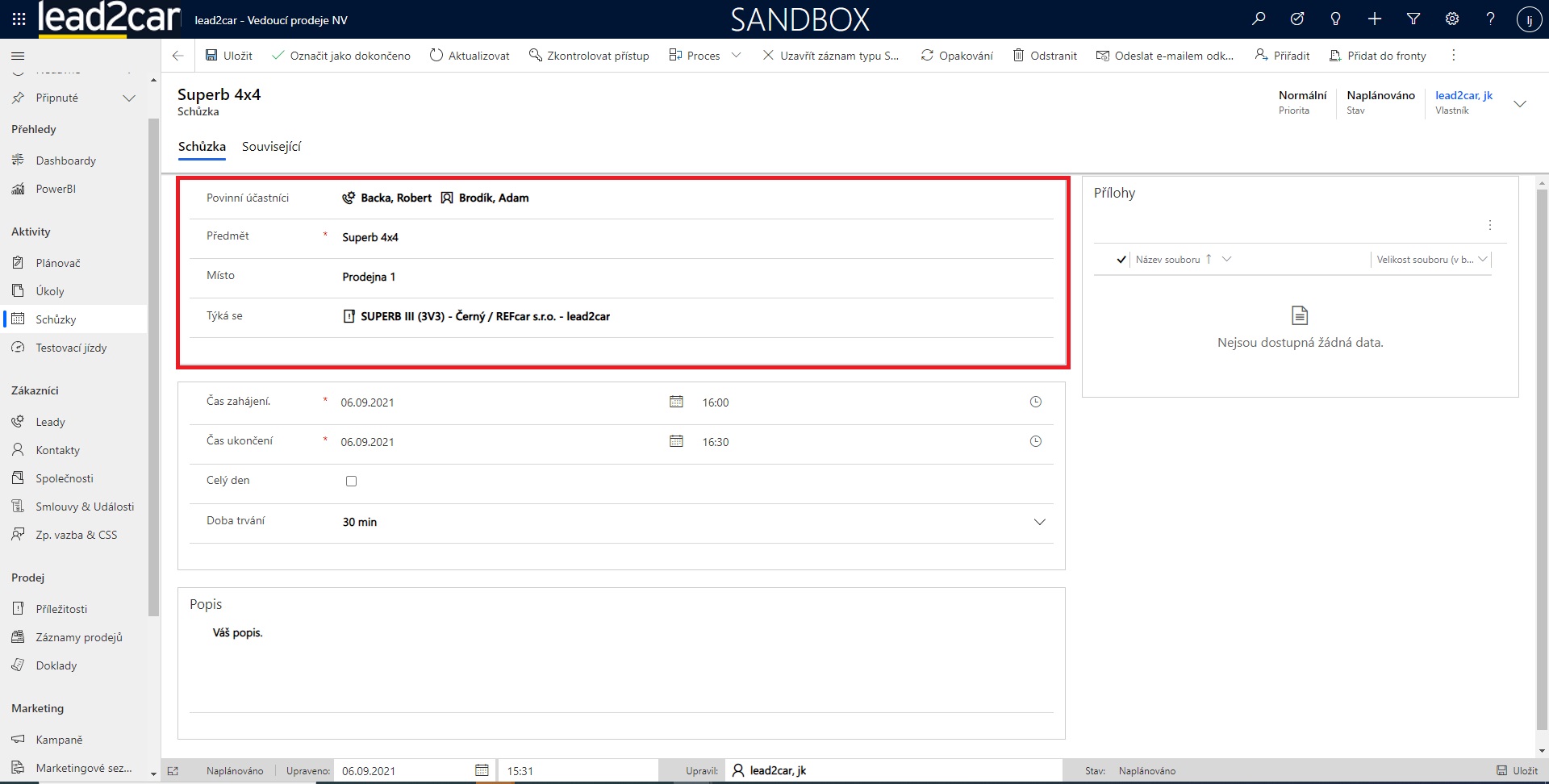The image size is (1549, 784).
Task: Open the settings gear icon
Action: point(1452,19)
